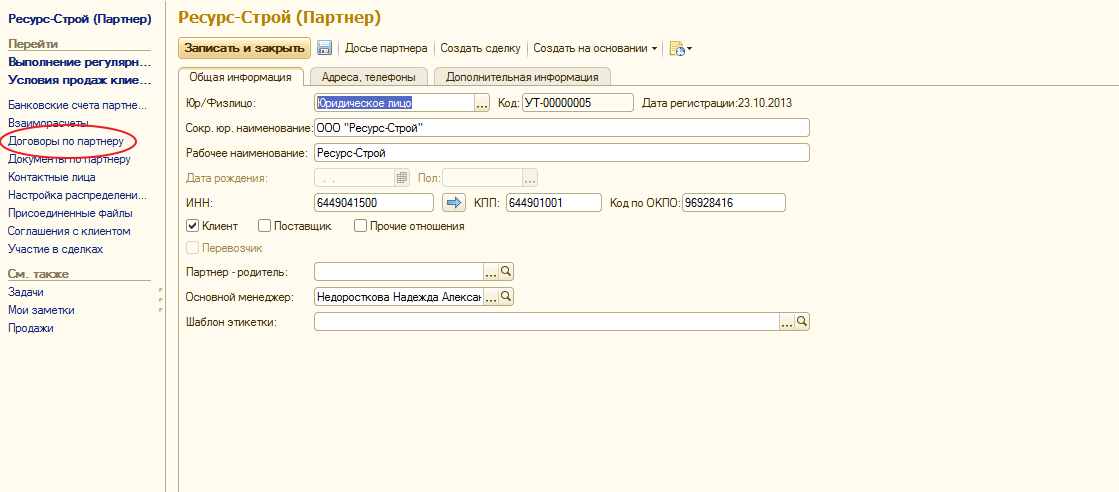Screen dimensions: 1119x492
Task: Open the Договоры по партнеру link
Action: 66,141
